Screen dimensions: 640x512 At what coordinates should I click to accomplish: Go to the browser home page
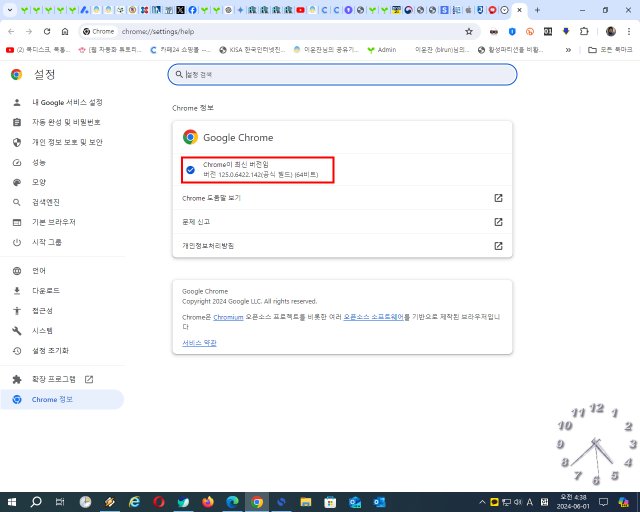(65, 31)
